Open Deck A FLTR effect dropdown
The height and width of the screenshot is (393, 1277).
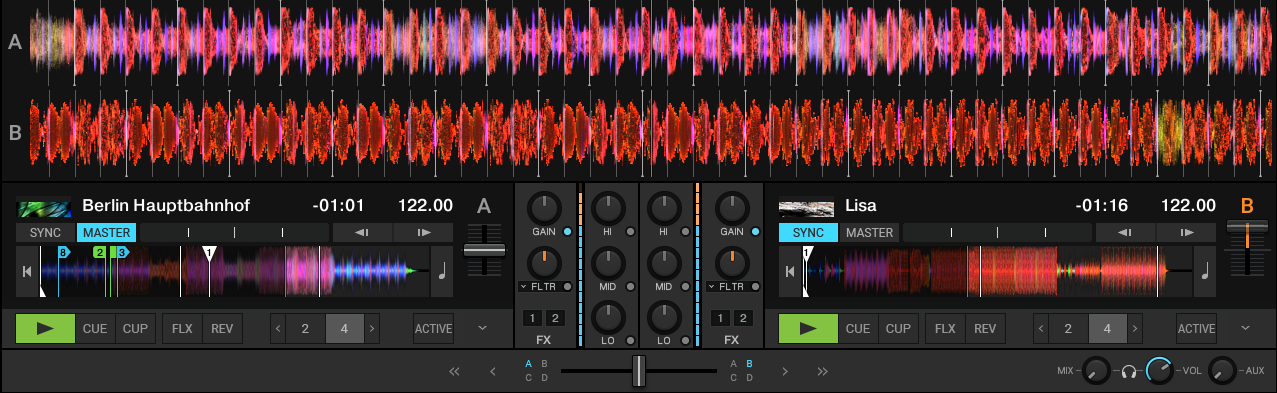point(523,286)
